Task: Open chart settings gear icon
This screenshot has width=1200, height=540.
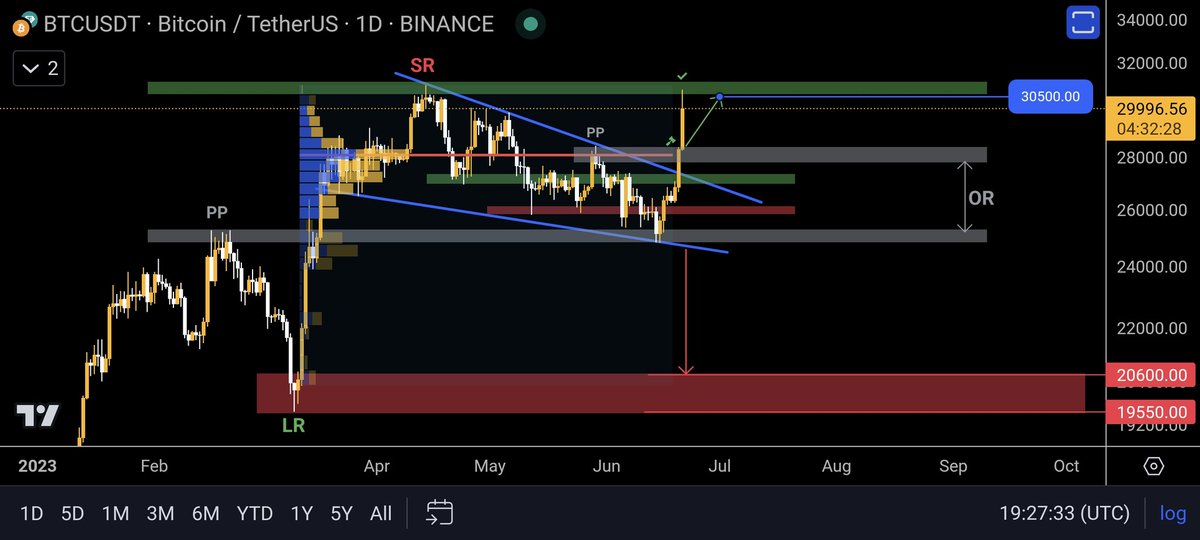Action: [1154, 466]
